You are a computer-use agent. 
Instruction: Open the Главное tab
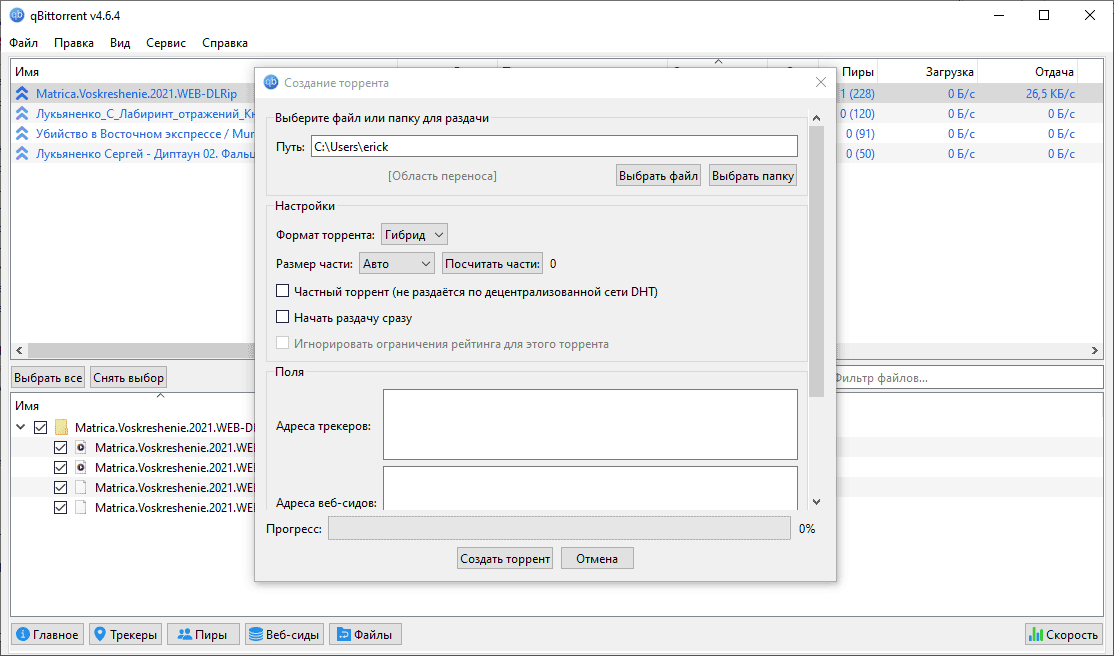48,634
